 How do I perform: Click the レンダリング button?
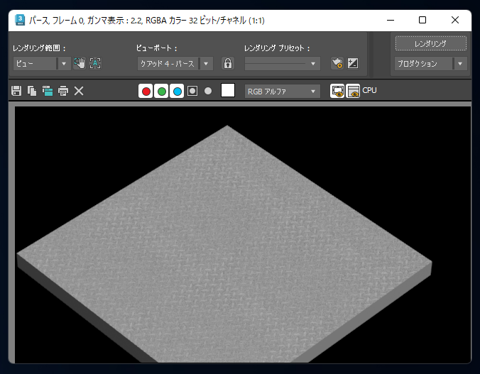(431, 44)
